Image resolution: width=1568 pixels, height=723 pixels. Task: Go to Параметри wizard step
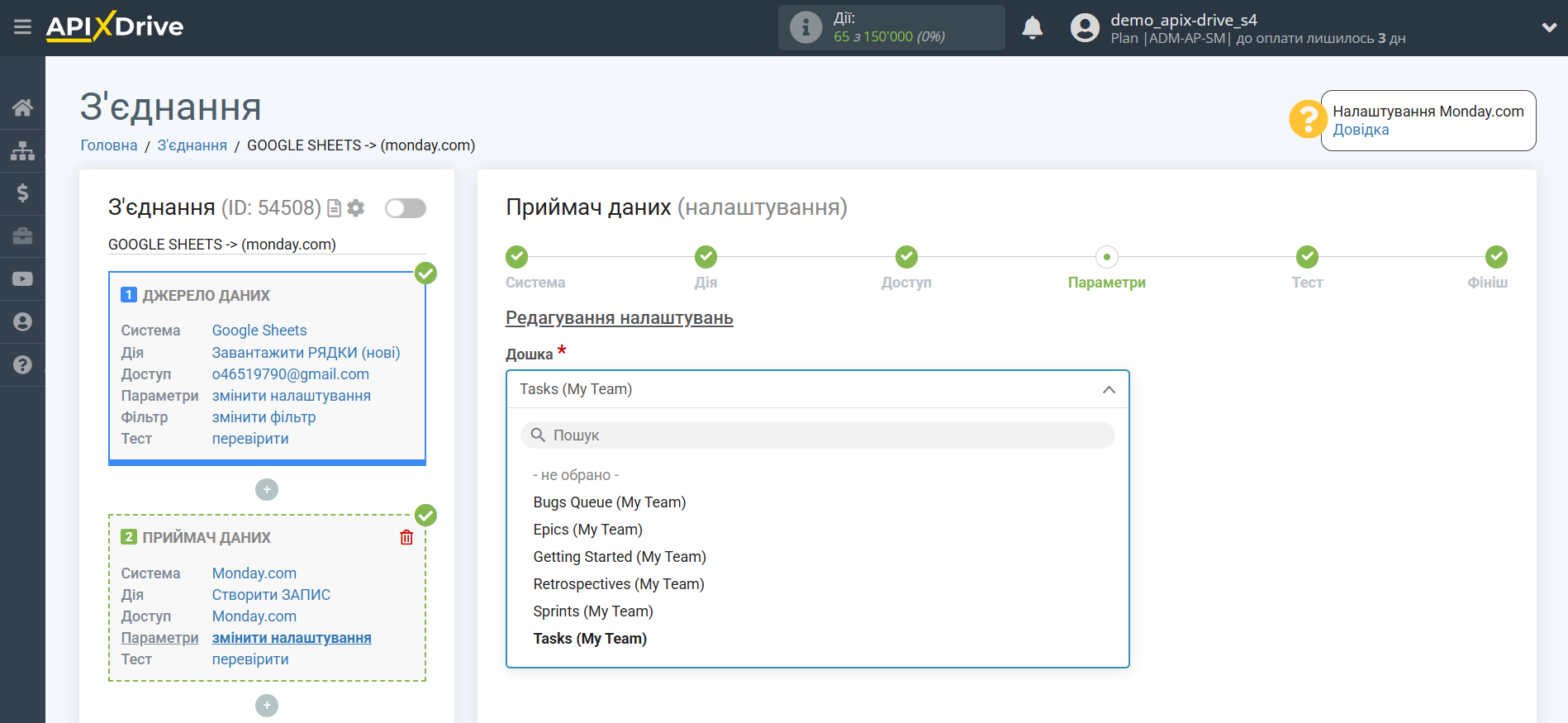pyautogui.click(x=1107, y=257)
